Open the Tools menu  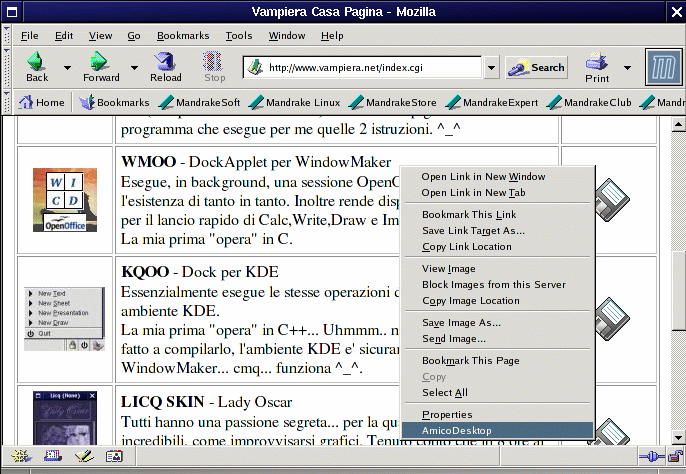point(239,35)
